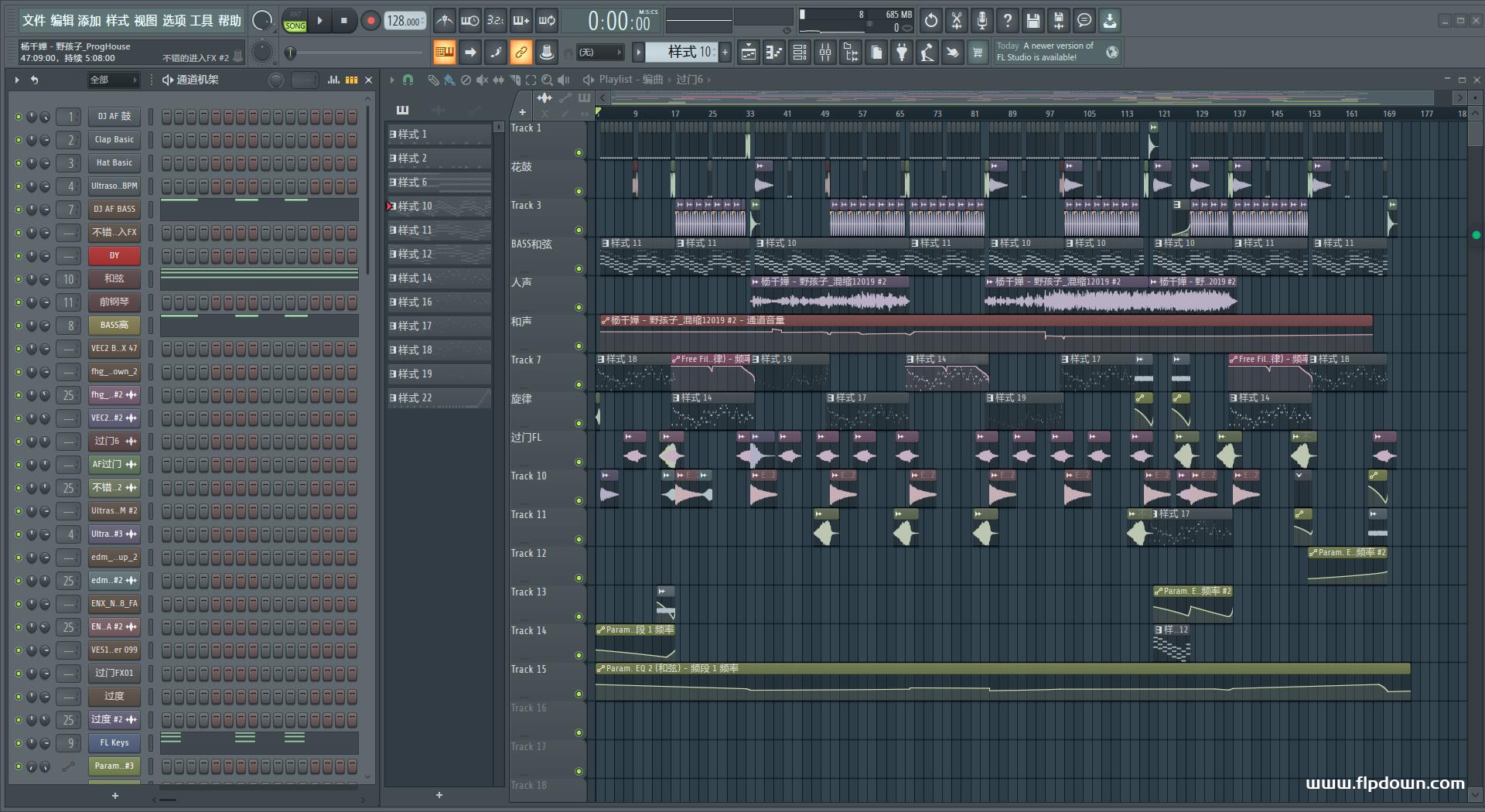This screenshot has height=812, width=1485.
Task: Mute the Clap Basic channel LED
Action: click(19, 140)
